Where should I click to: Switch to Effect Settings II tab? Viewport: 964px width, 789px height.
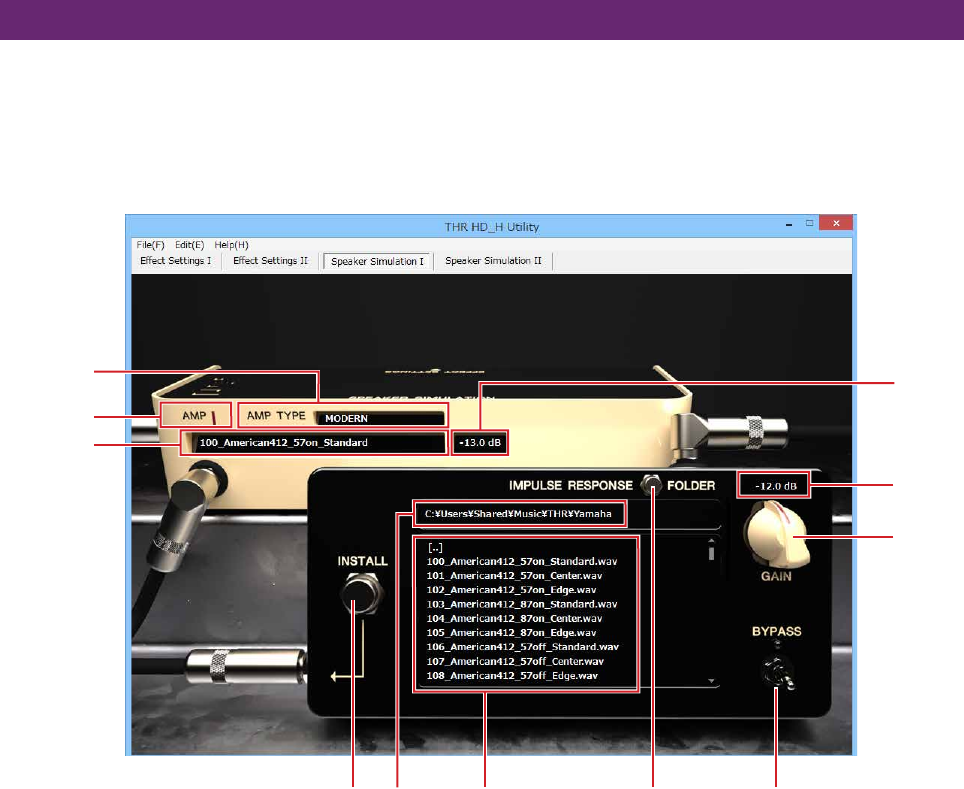270,261
